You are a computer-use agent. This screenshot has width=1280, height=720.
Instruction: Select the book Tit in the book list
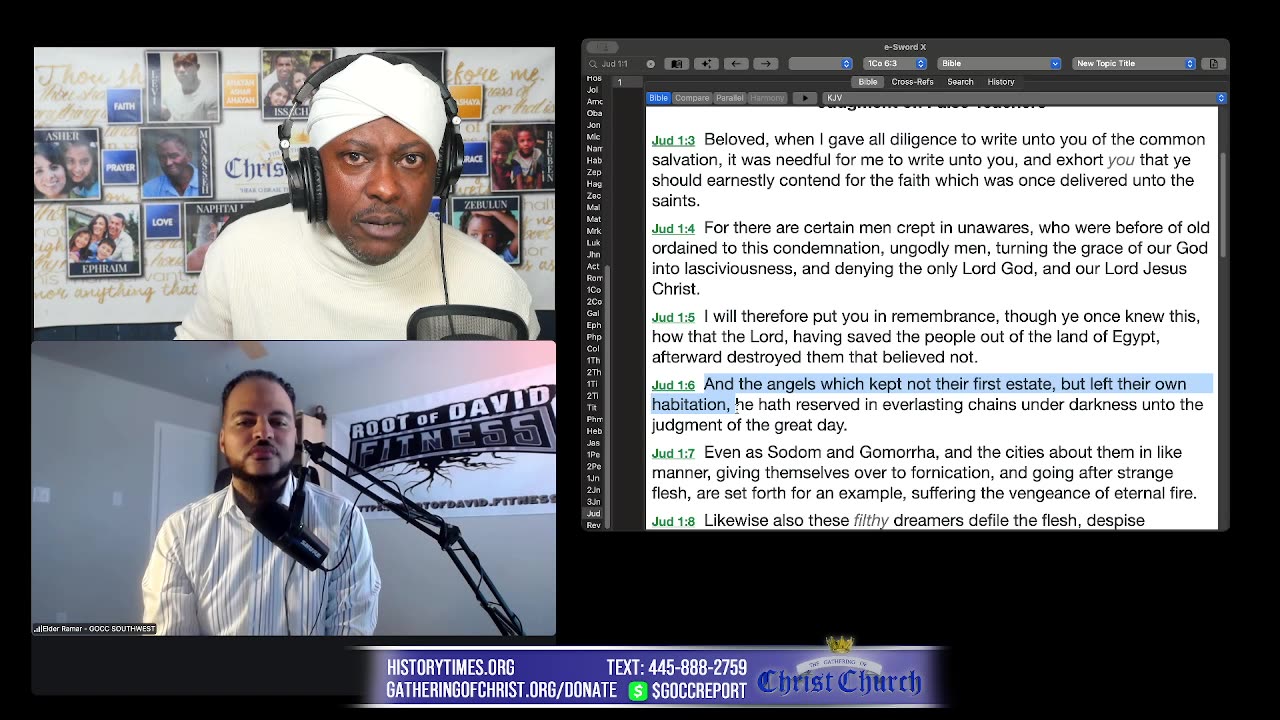tap(594, 408)
